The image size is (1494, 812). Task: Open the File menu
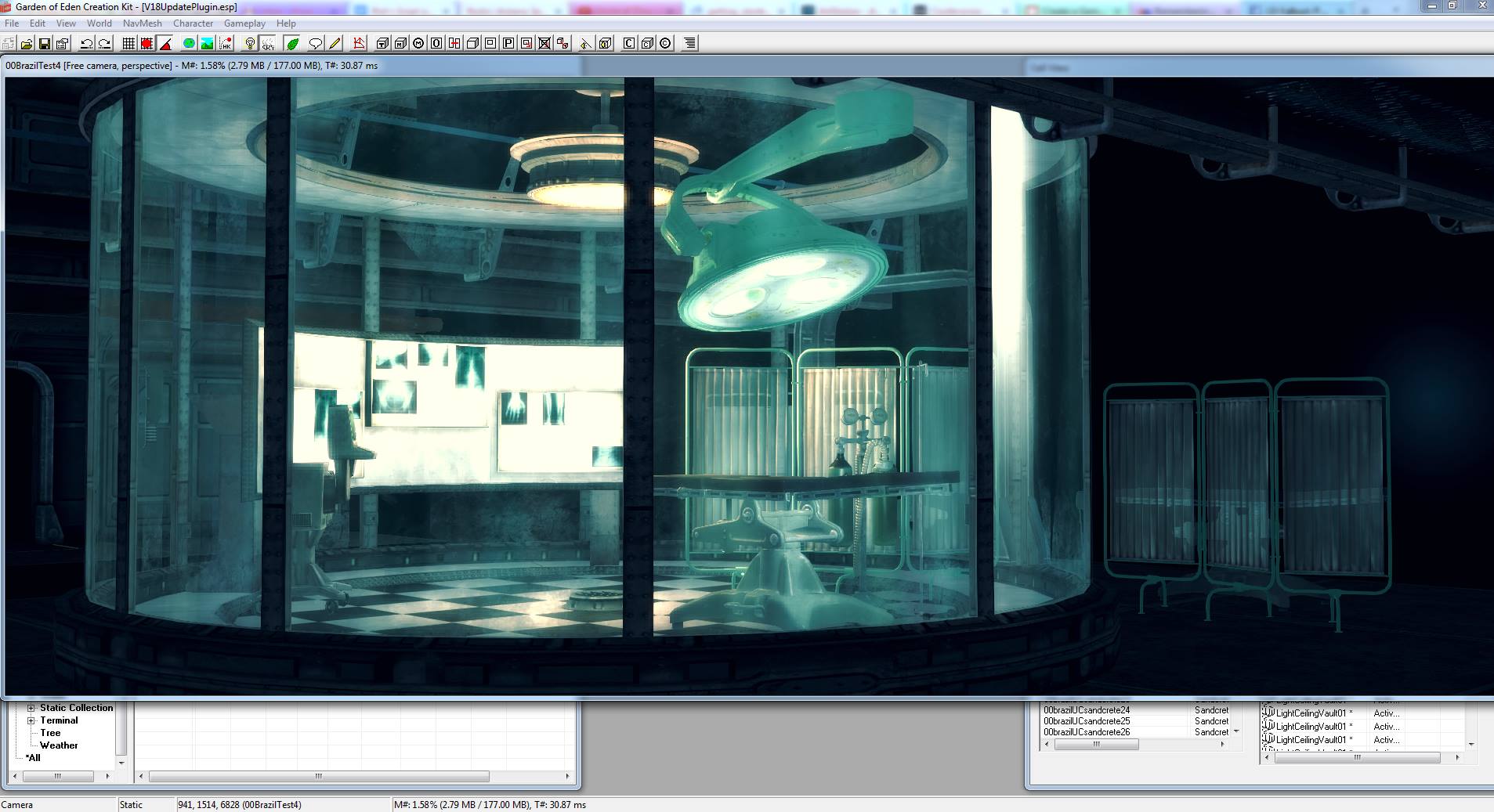[12, 23]
